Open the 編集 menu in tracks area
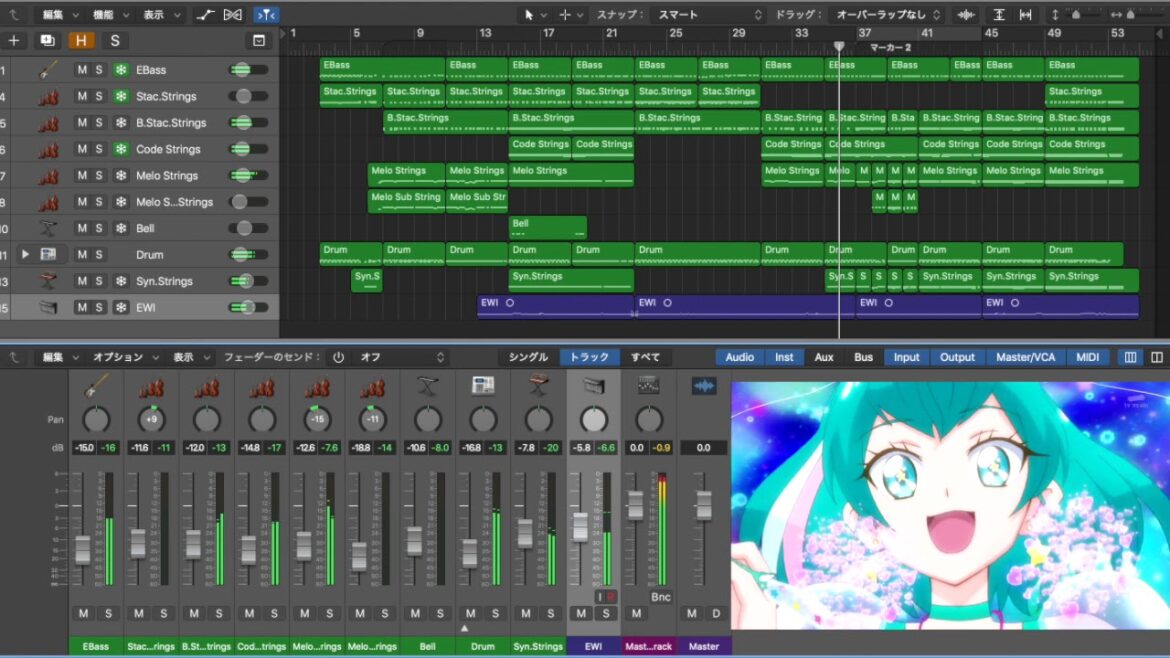 58,15
